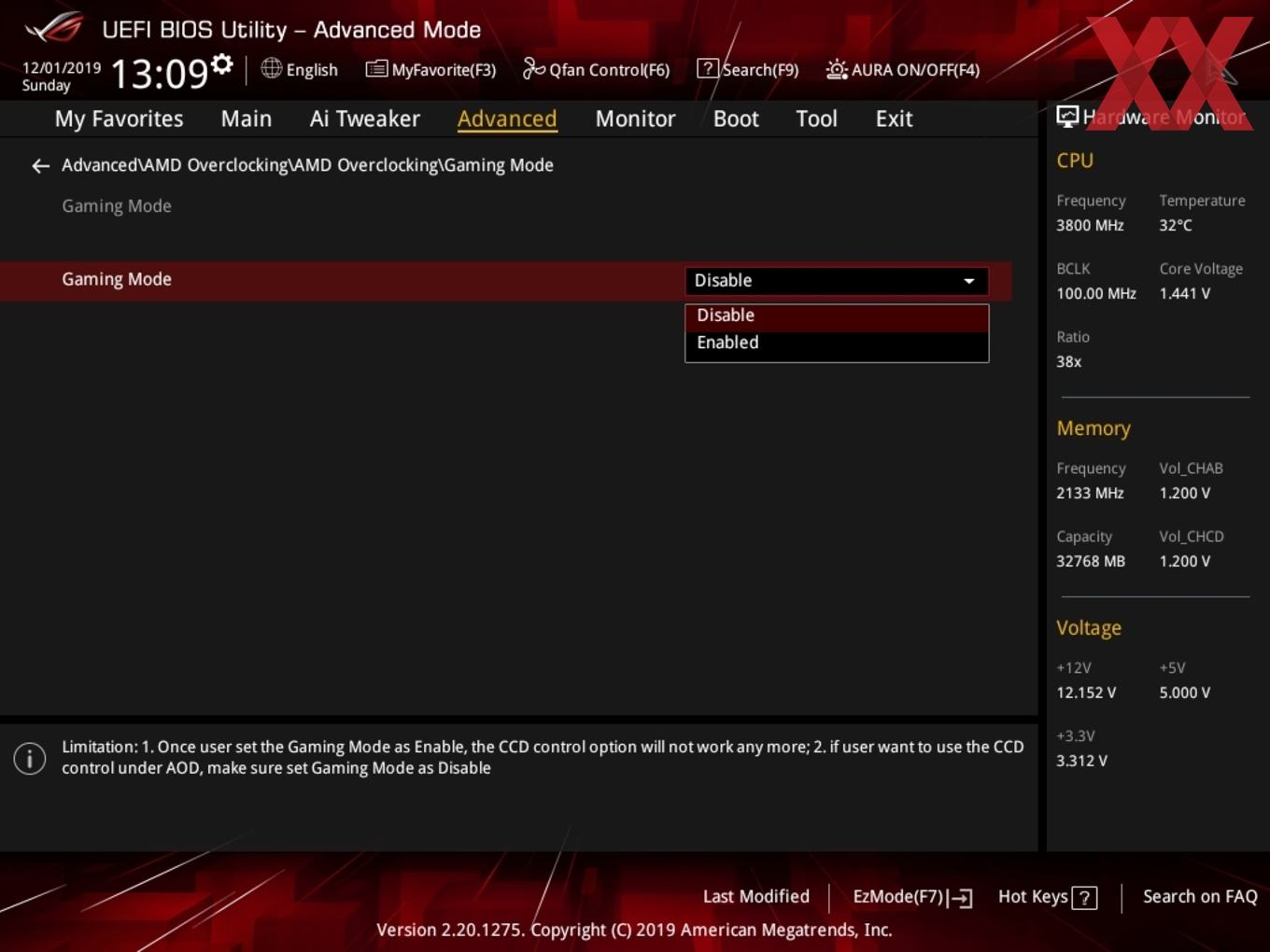The width and height of the screenshot is (1270, 952).
Task: Click the 3800 MHz CPU frequency value
Action: [1090, 226]
